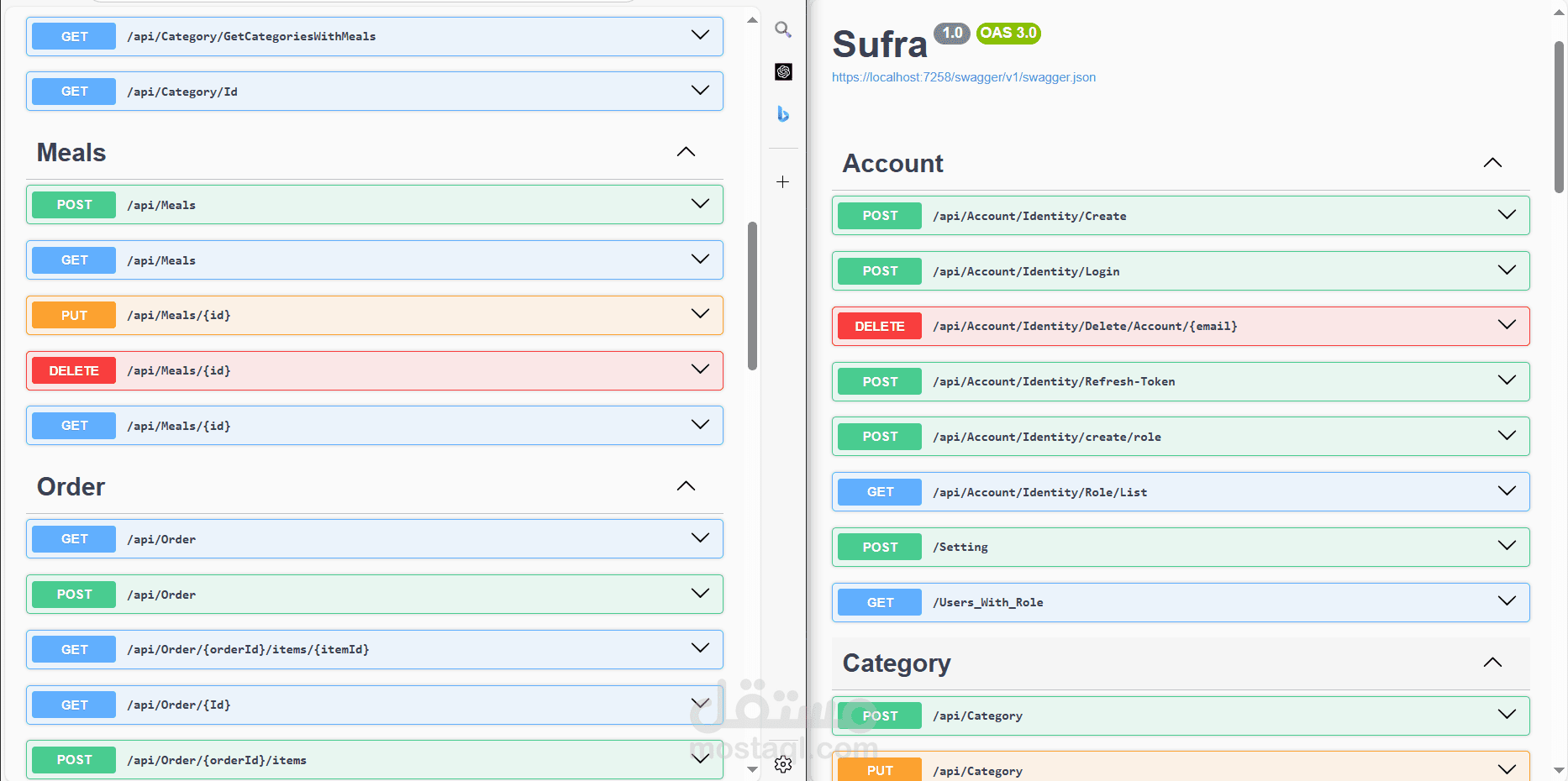Expand DELETE Account by email endpoint
This screenshot has height=781, width=1568.
[1507, 326]
